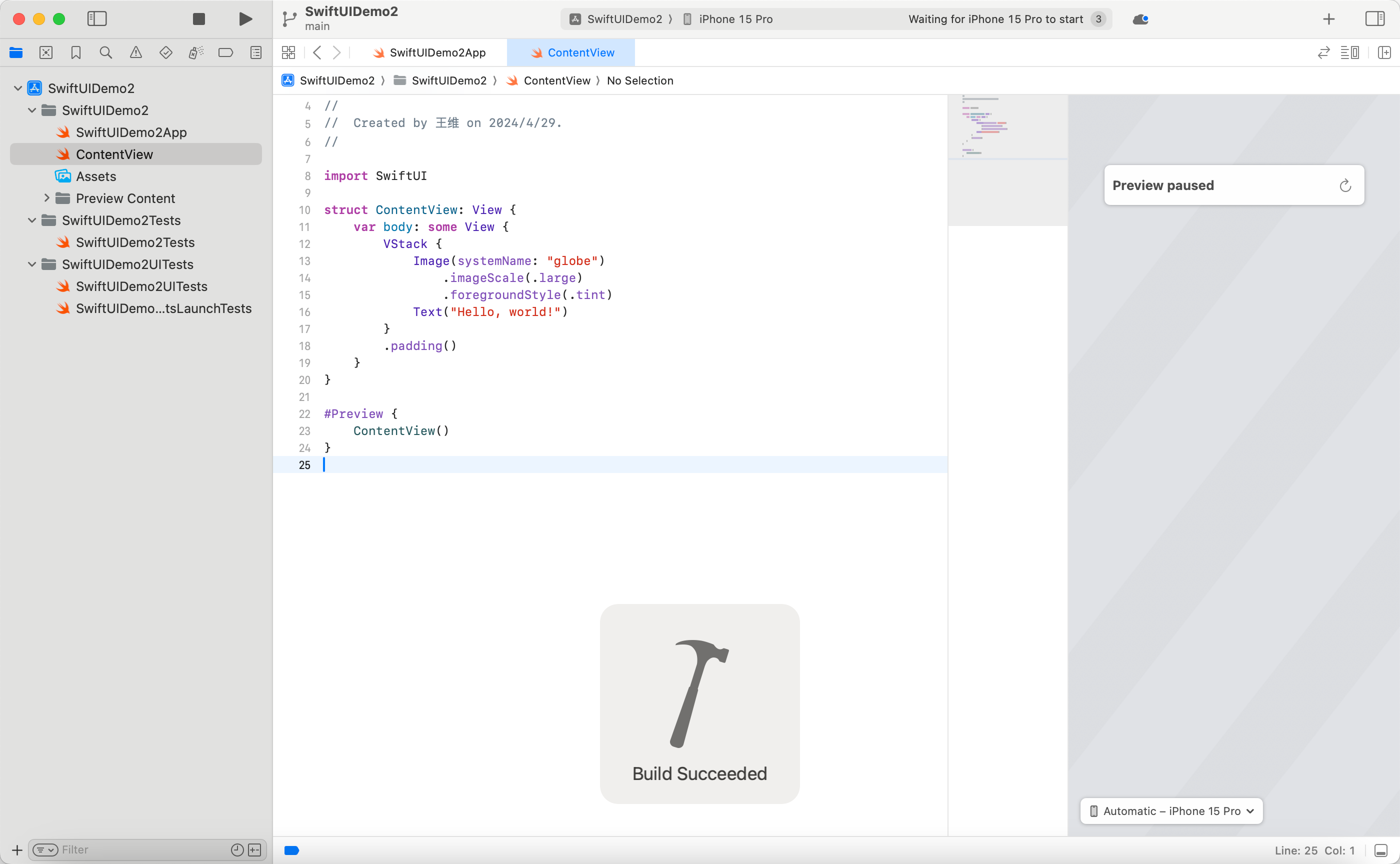The height and width of the screenshot is (864, 1400).
Task: Show only source-controlled files filter
Action: coord(255,849)
